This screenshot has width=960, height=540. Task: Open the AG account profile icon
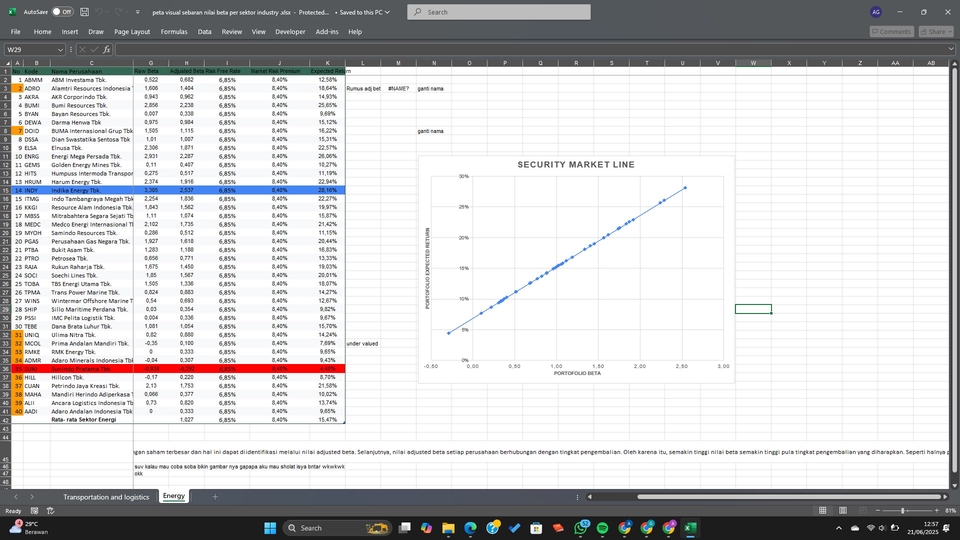pyautogui.click(x=876, y=12)
